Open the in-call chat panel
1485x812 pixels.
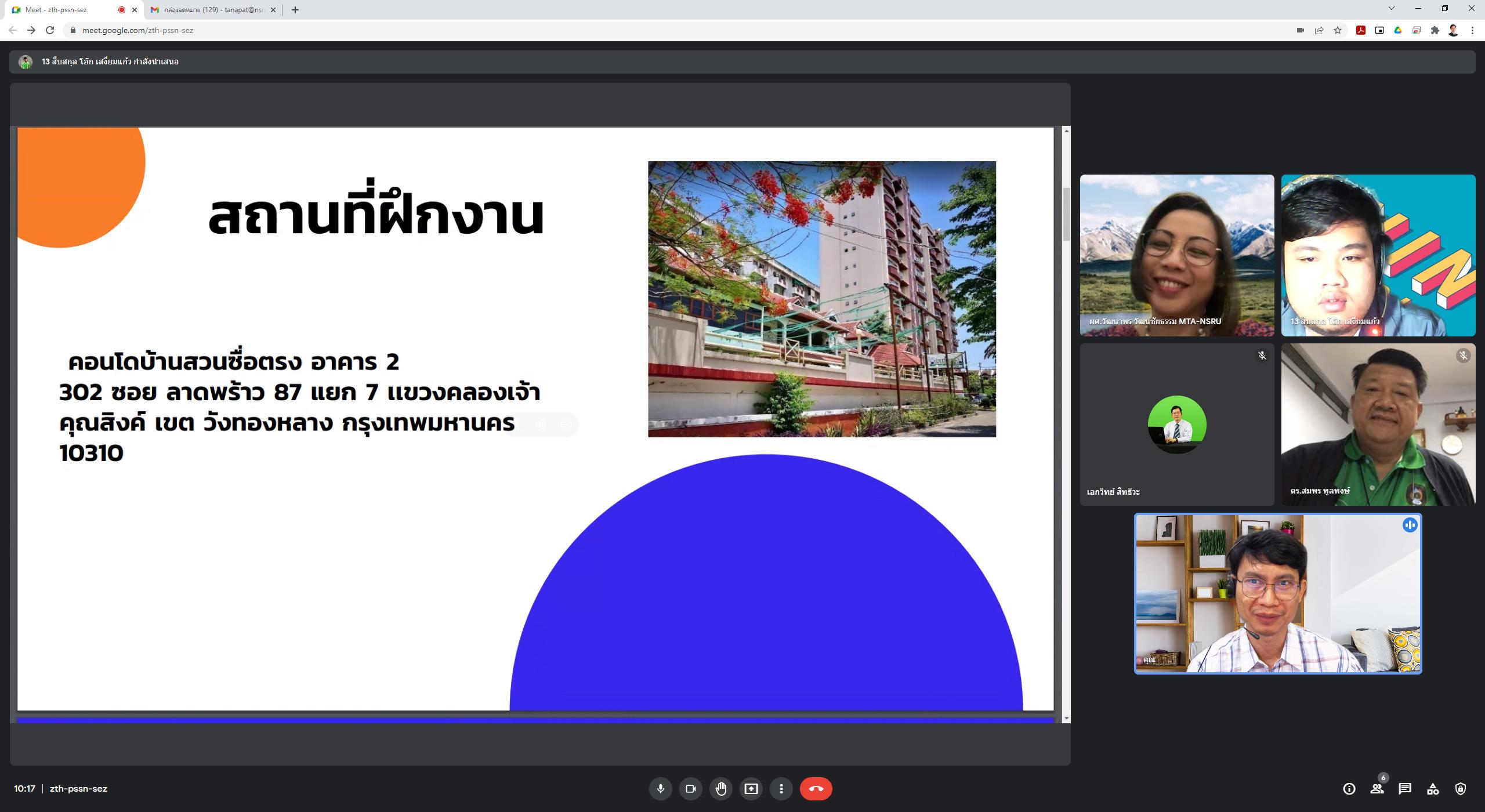point(1405,789)
